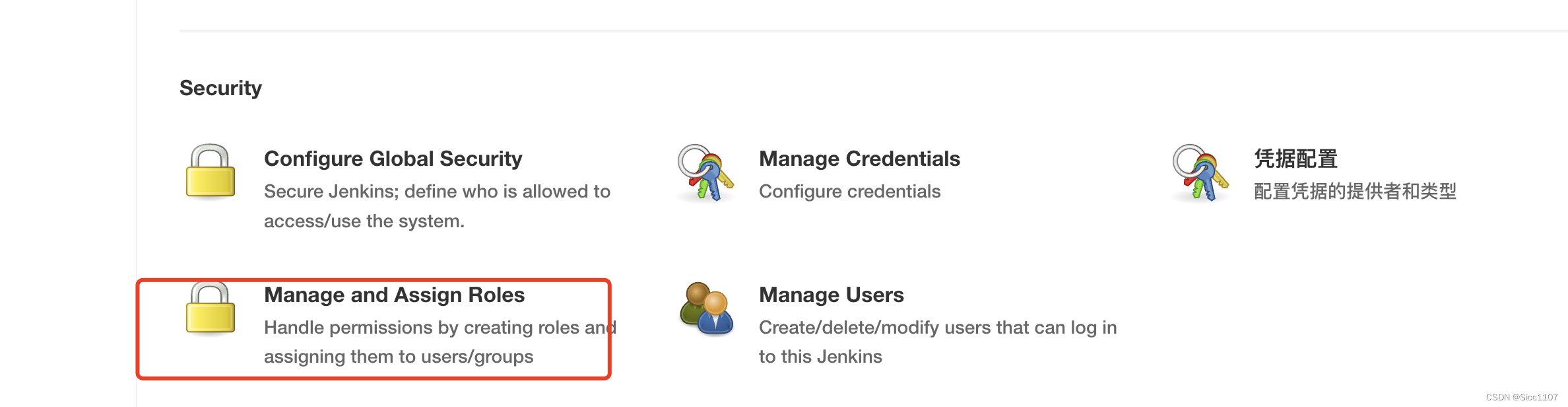This screenshot has width=1568, height=407.
Task: Click the CSDN @Sicc1107 watermark
Action: pos(1522,397)
